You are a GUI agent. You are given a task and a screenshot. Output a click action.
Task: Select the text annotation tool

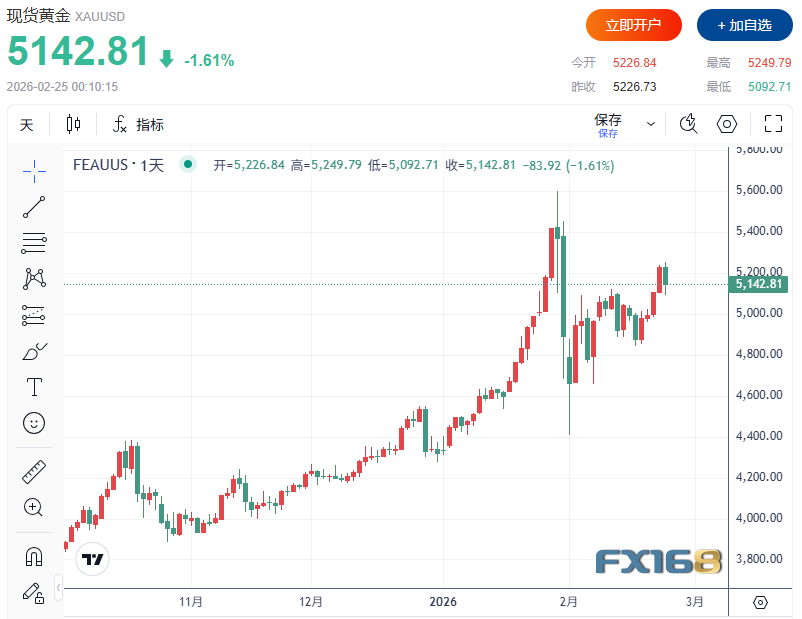pos(34,387)
